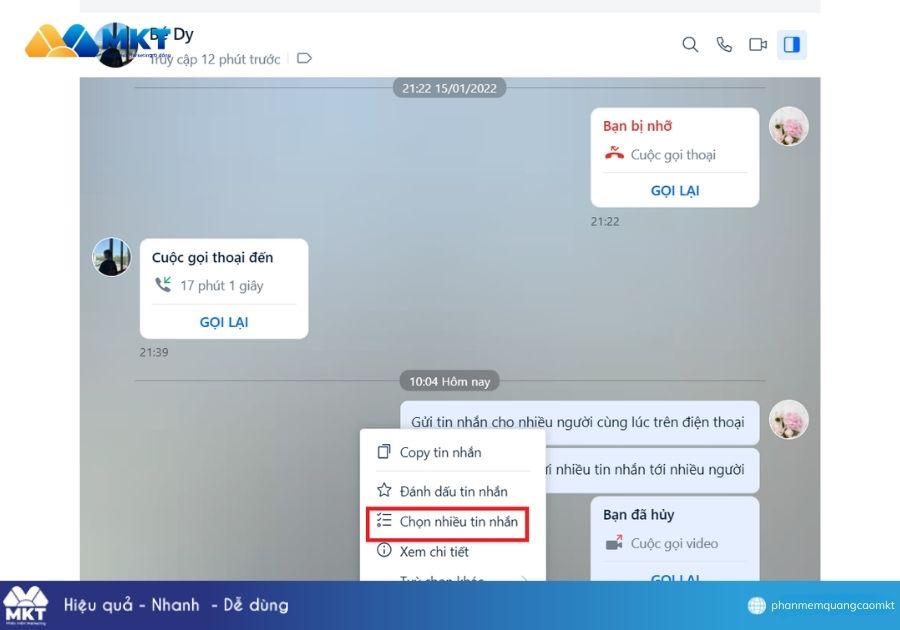Open the in-conversation search magnifier icon
Viewport: 900px width, 630px height.
click(x=690, y=44)
